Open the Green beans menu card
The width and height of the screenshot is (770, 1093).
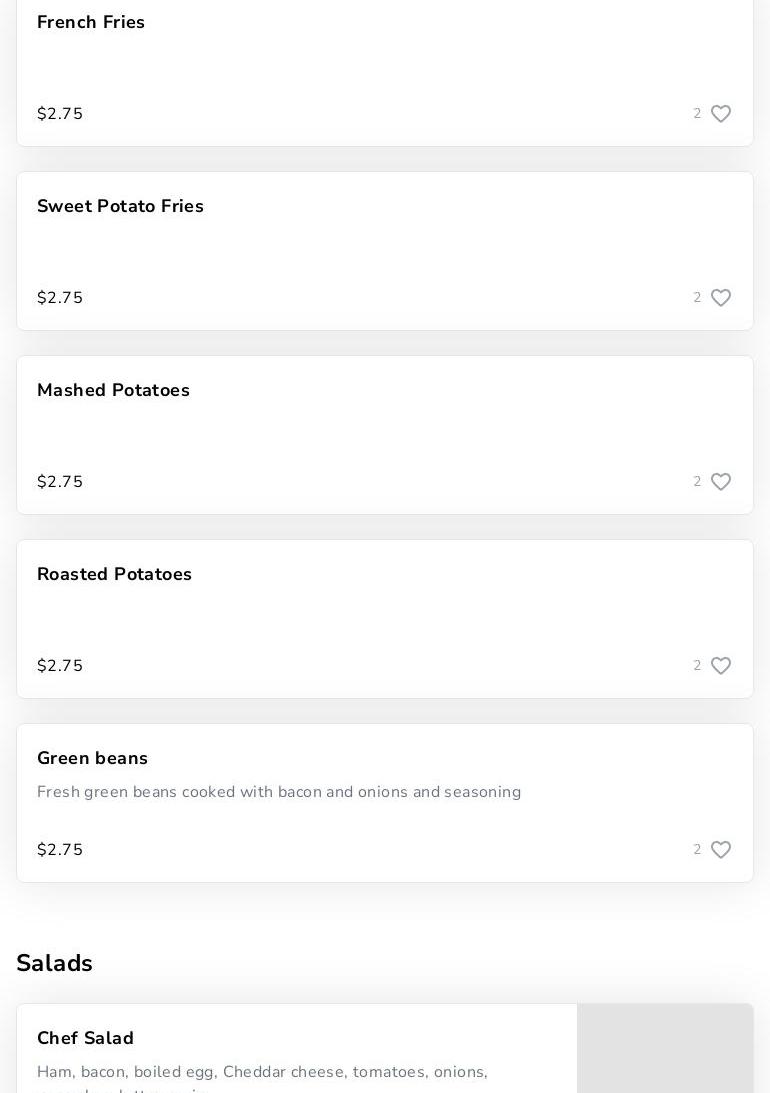tap(92, 758)
